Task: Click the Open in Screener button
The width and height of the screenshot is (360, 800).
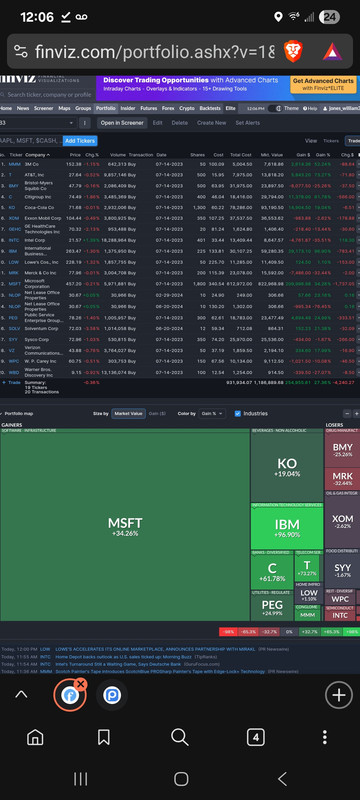Action: 122,123
